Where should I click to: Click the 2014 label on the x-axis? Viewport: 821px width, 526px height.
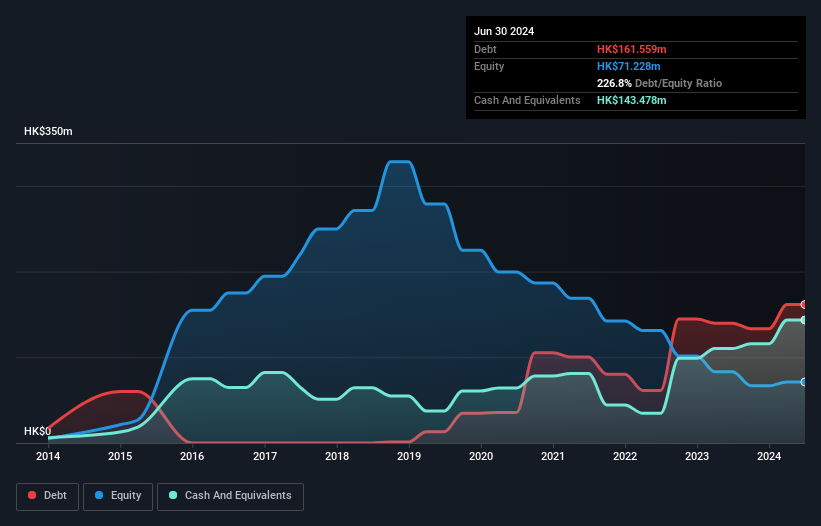pyautogui.click(x=48, y=456)
